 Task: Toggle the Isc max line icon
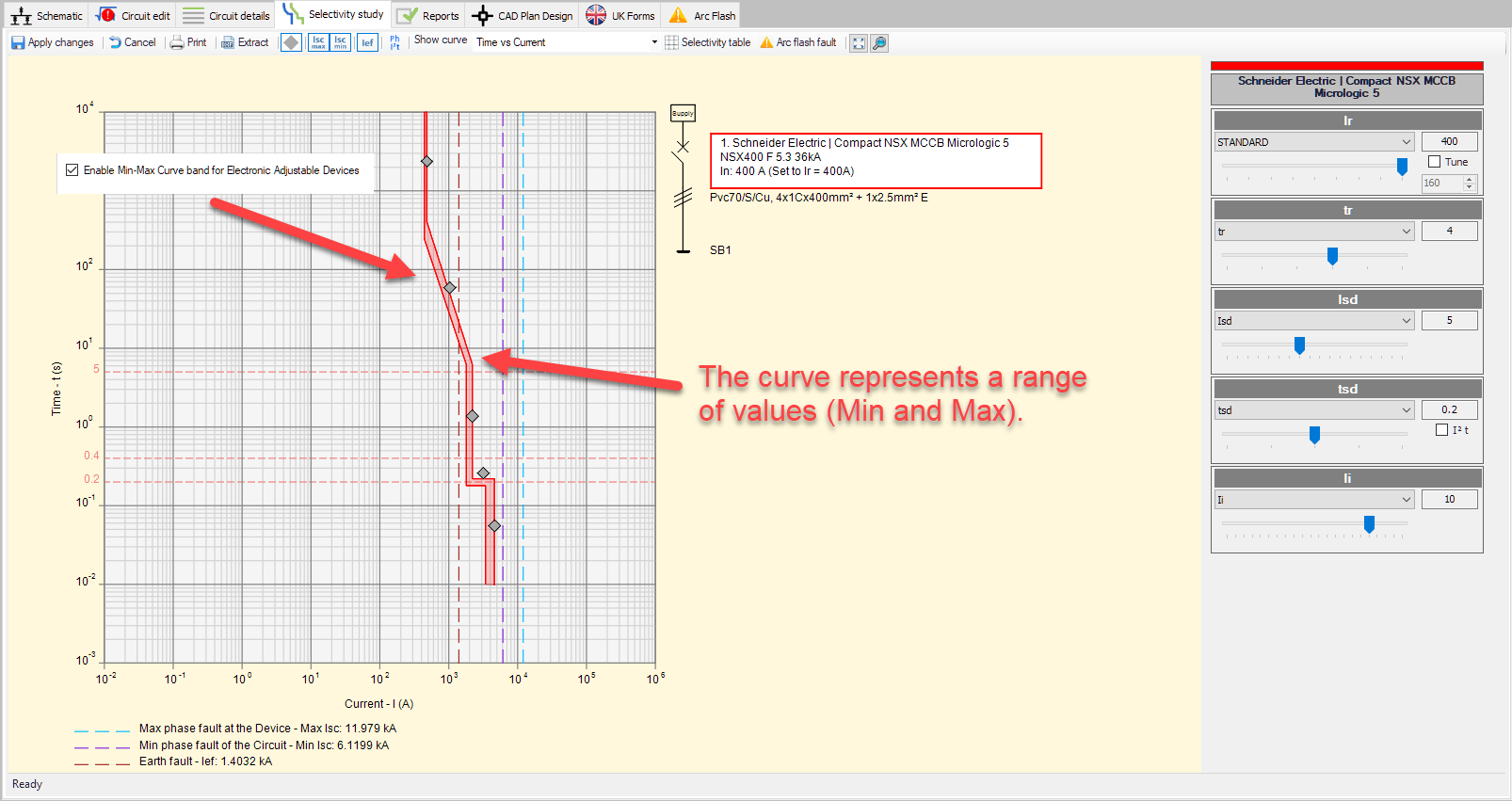pos(318,42)
